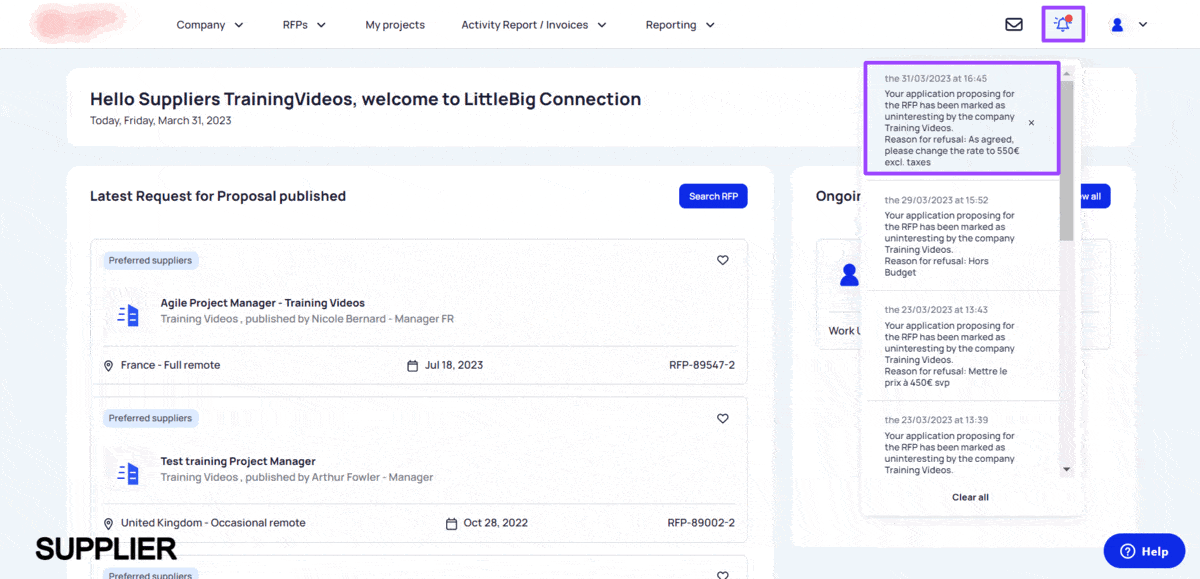Click 'Latest Request for Proposal published' heading
Image resolution: width=1200 pixels, height=579 pixels.
218,196
